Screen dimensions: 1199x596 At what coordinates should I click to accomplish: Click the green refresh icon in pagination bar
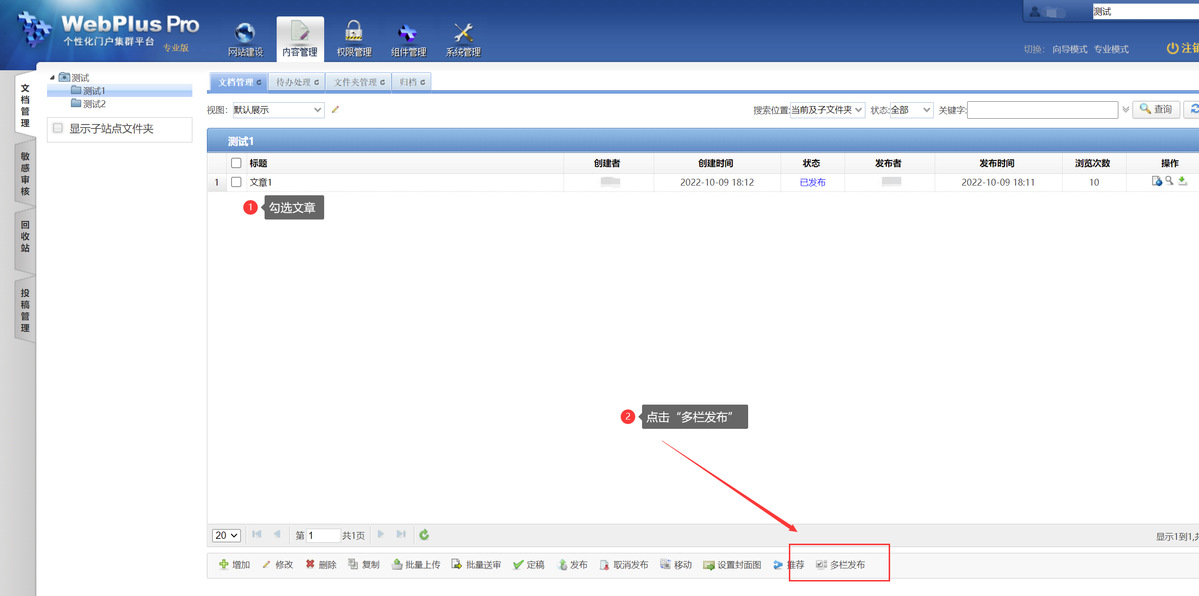click(424, 535)
